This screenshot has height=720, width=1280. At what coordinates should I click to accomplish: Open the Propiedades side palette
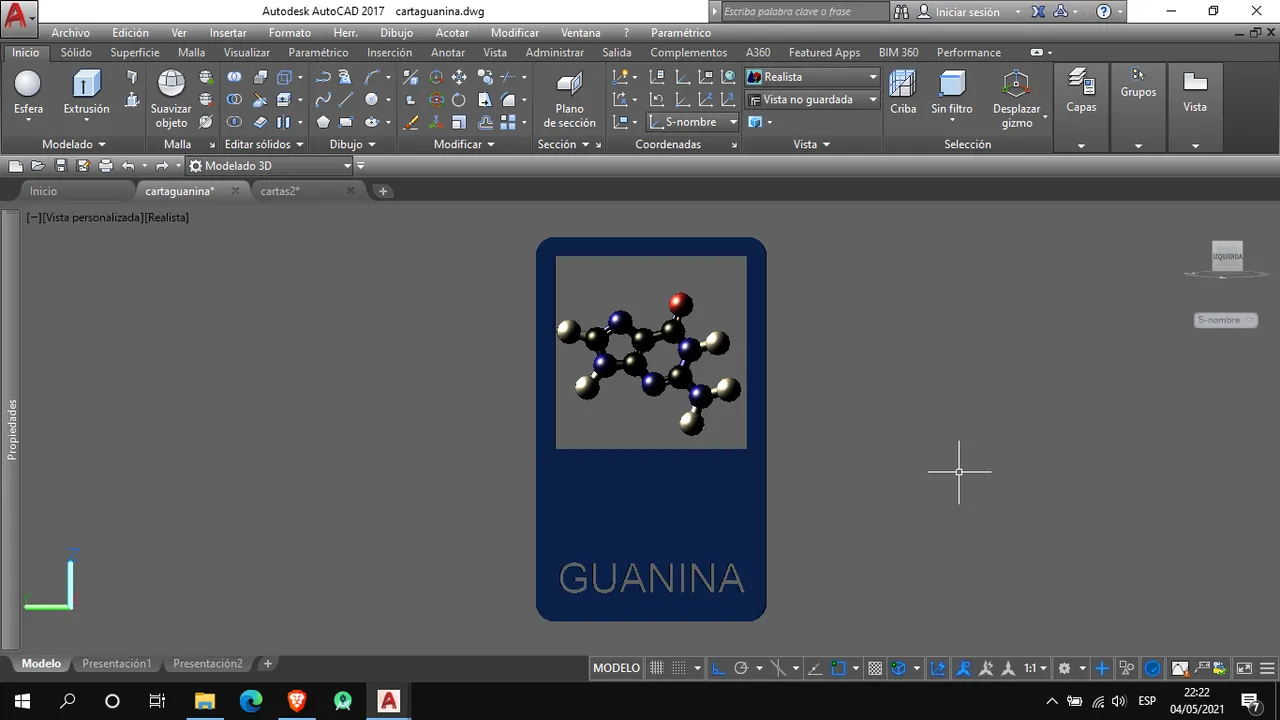coord(12,429)
